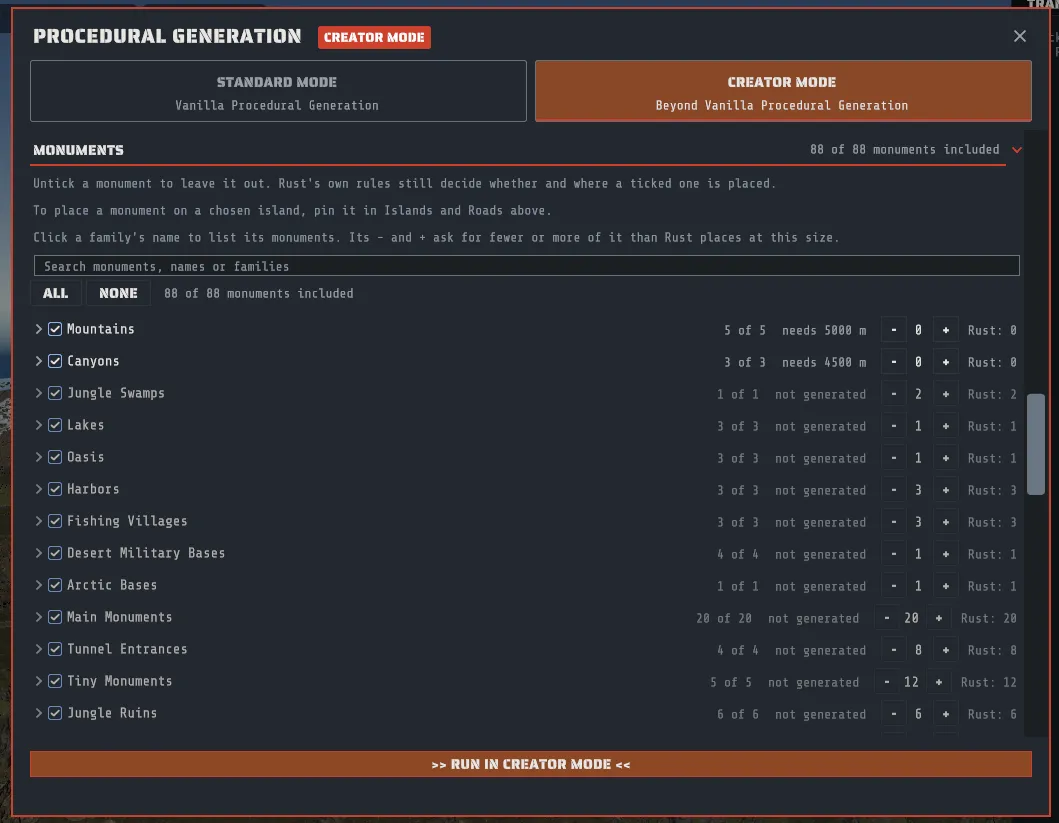Click 'needs 4500 m' on Canyons row
This screenshot has width=1059, height=823.
pos(824,362)
